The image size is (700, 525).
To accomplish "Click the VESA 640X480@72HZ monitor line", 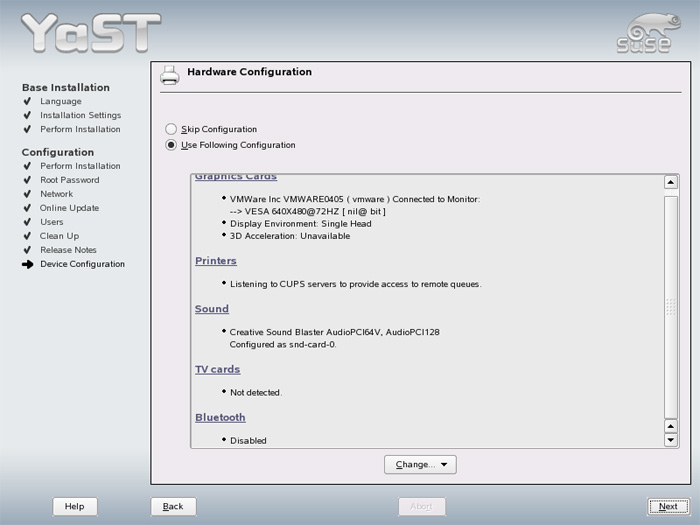I will point(308,212).
